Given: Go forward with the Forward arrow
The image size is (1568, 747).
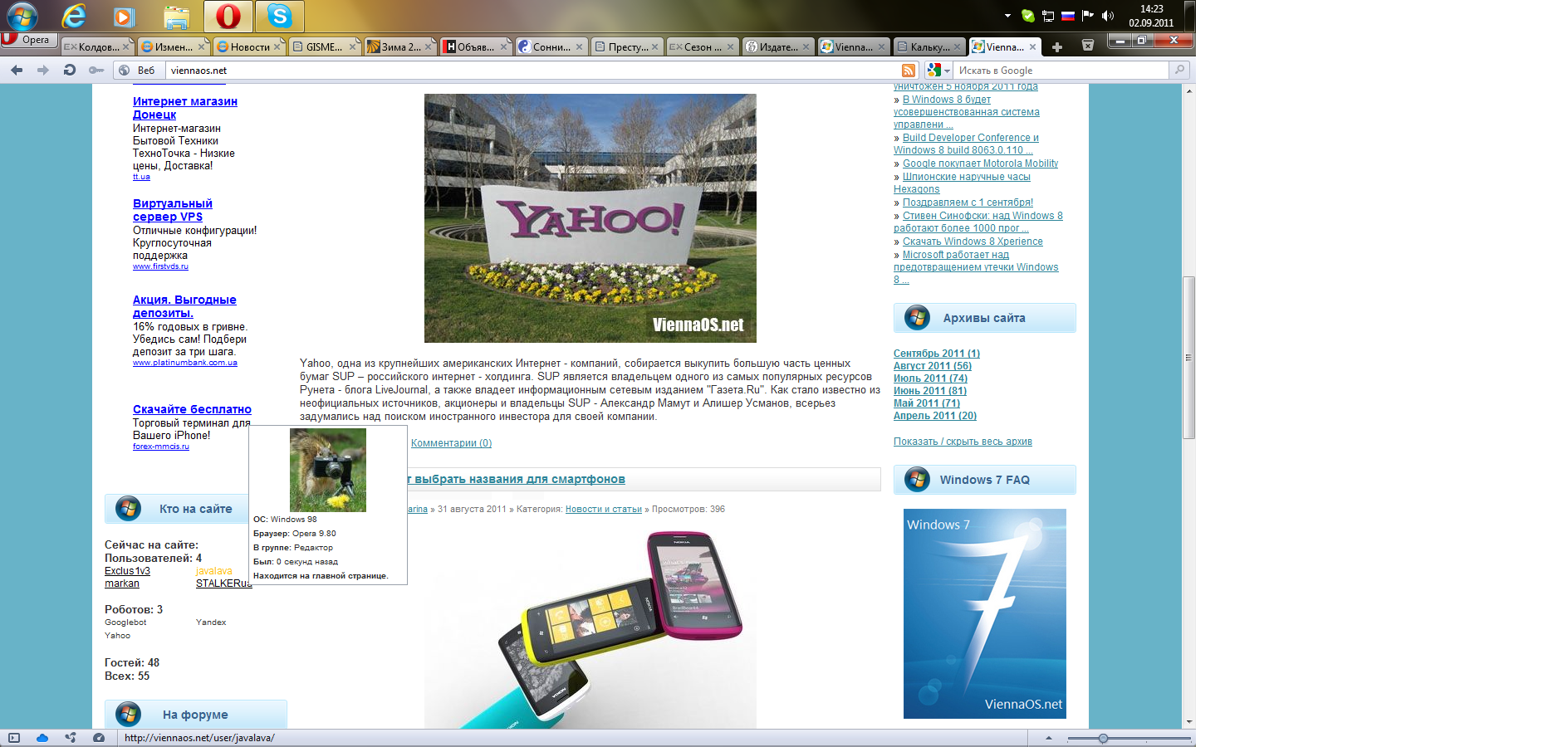Looking at the screenshot, I should tap(43, 71).
